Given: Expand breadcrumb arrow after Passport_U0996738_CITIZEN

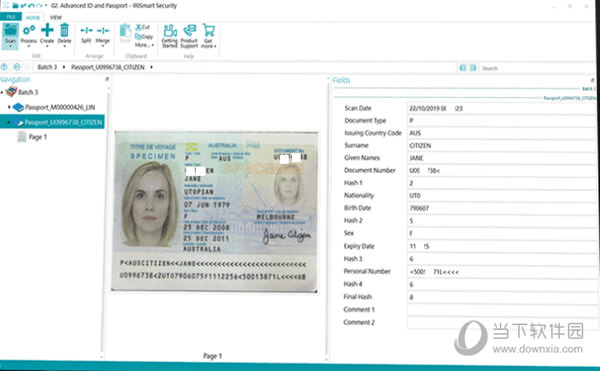Looking at the screenshot, I should coord(152,67).
